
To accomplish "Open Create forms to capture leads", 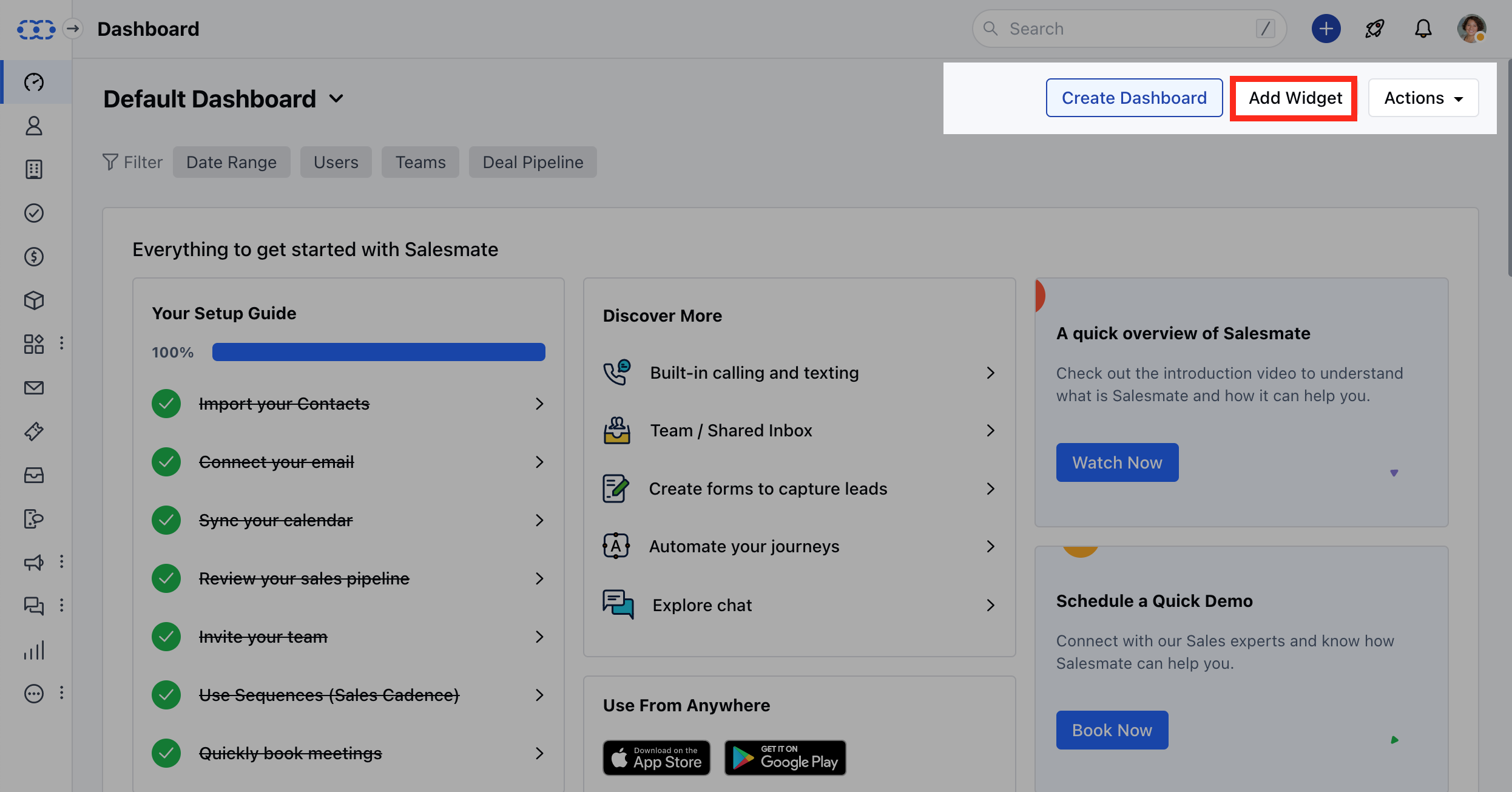I will 800,489.
